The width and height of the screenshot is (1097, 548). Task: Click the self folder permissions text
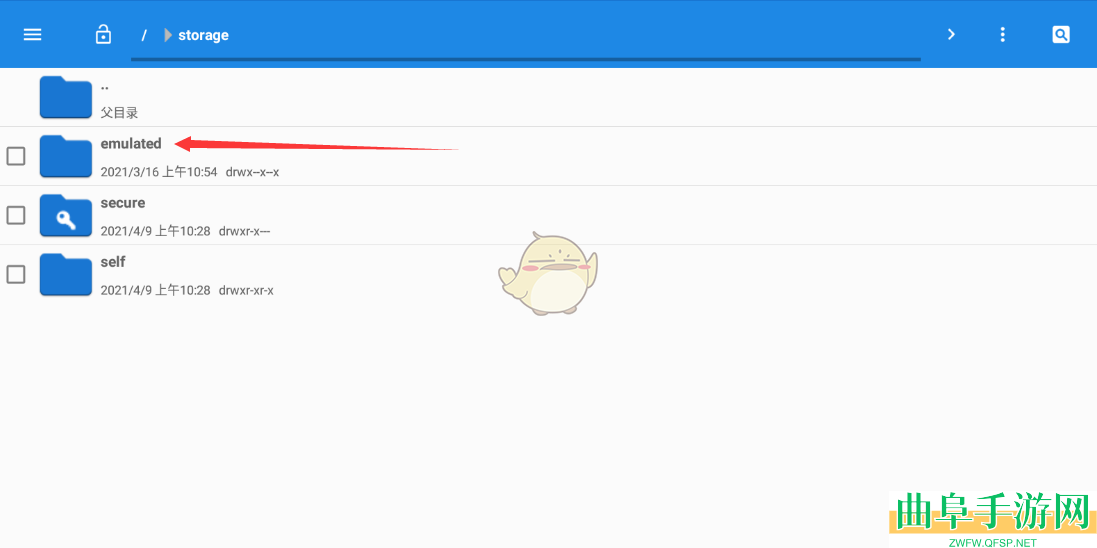[246, 290]
